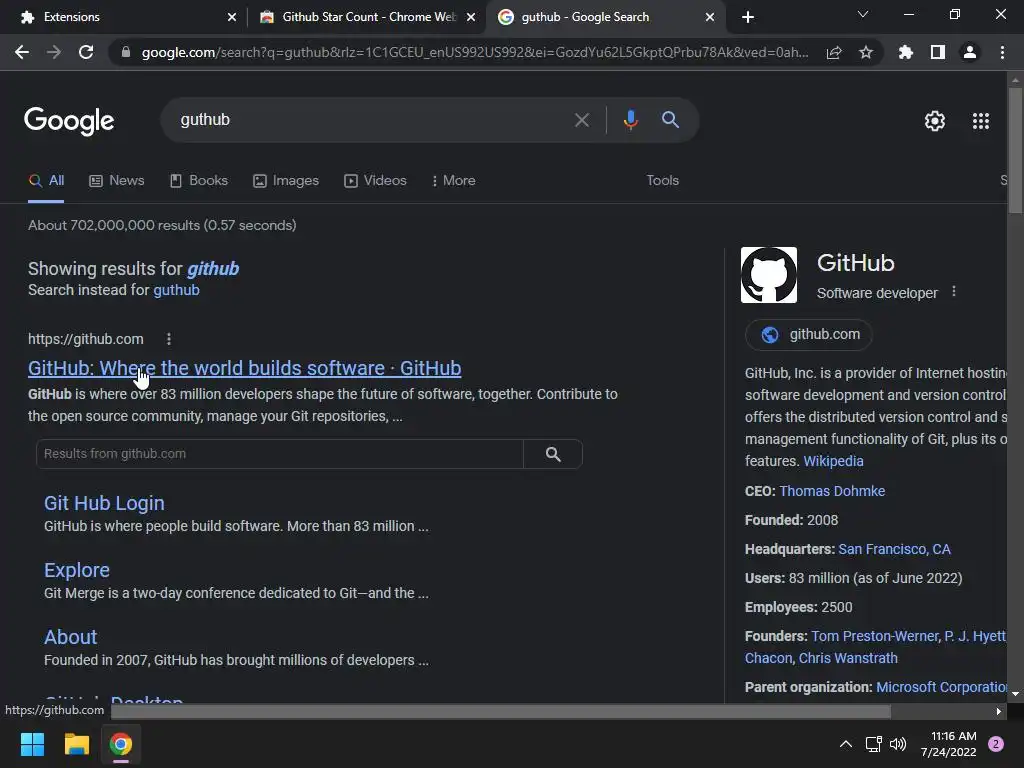Click the horizontal scrollbar right arrow
This screenshot has height=768, width=1024.
pyautogui.click(x=999, y=711)
